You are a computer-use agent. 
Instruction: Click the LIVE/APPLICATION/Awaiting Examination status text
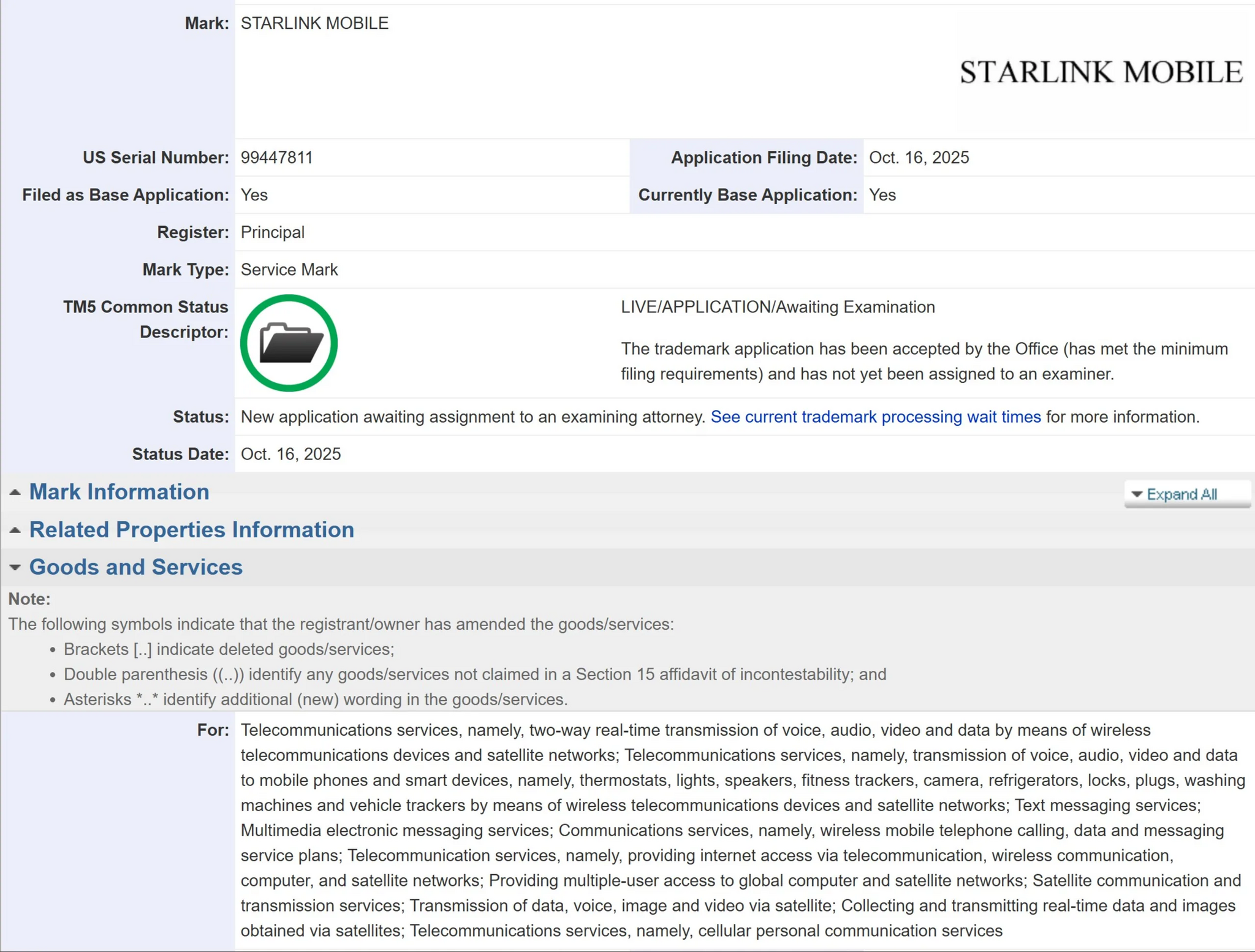pyautogui.click(x=778, y=307)
